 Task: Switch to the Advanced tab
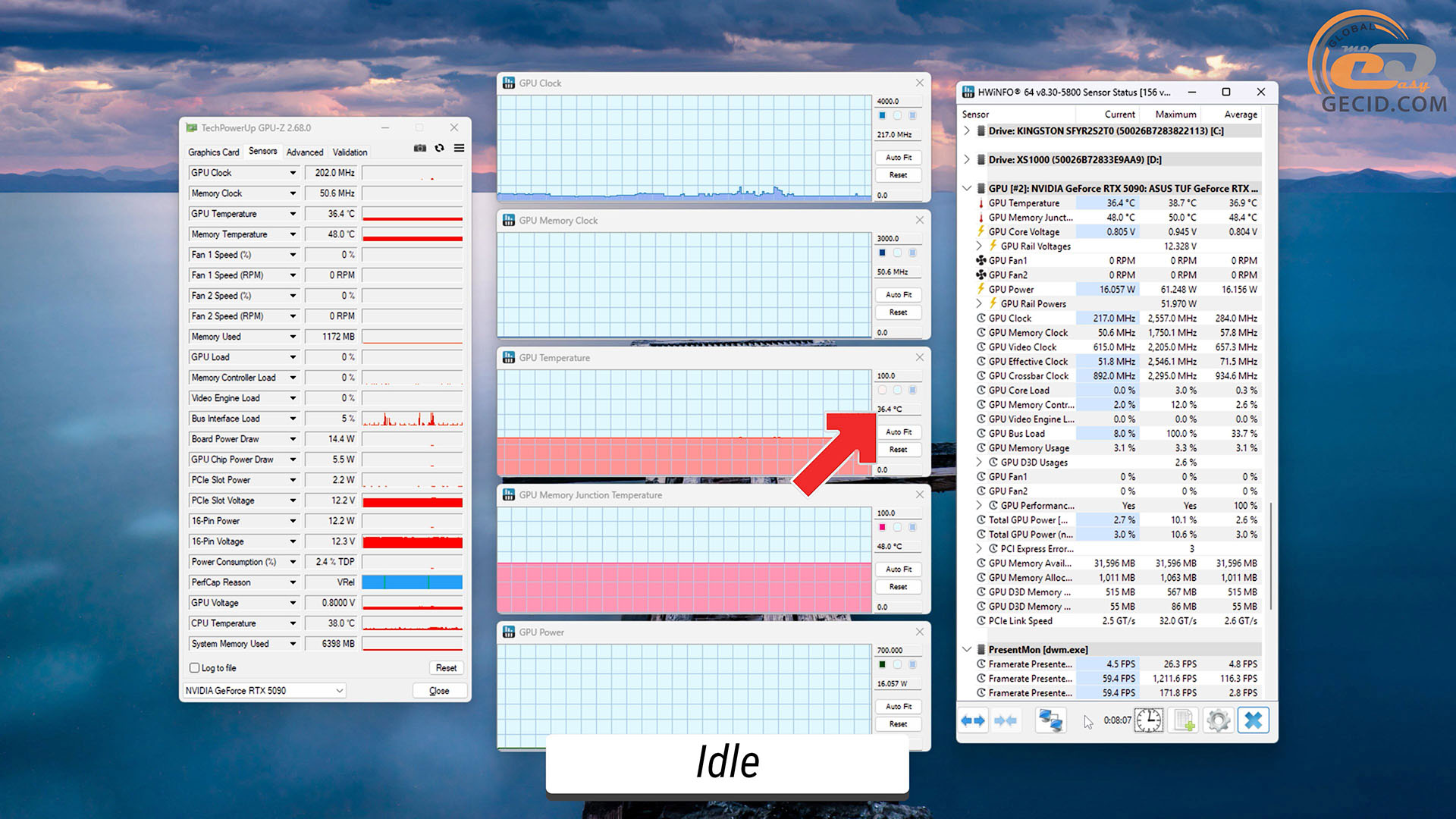coord(305,152)
